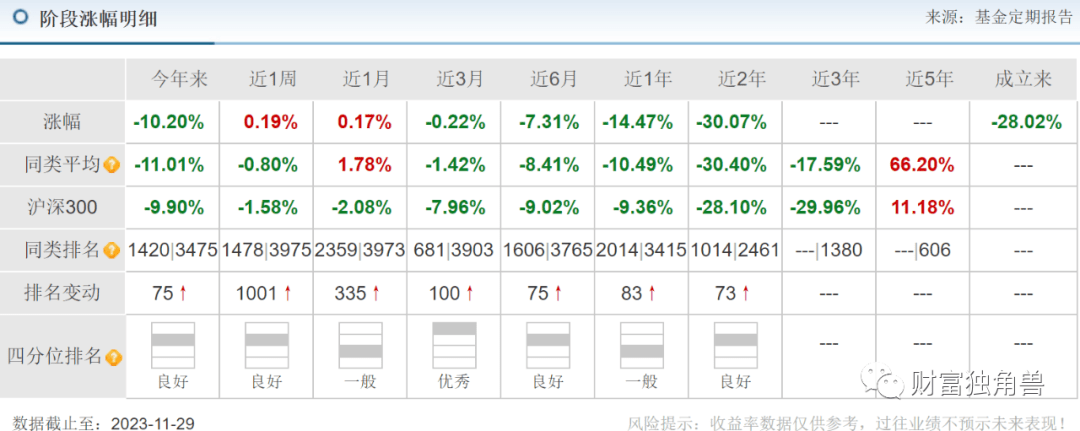Viewport: 1080px width, 431px height.
Task: Click ranking cell 1606|3765
Action: pos(548,251)
